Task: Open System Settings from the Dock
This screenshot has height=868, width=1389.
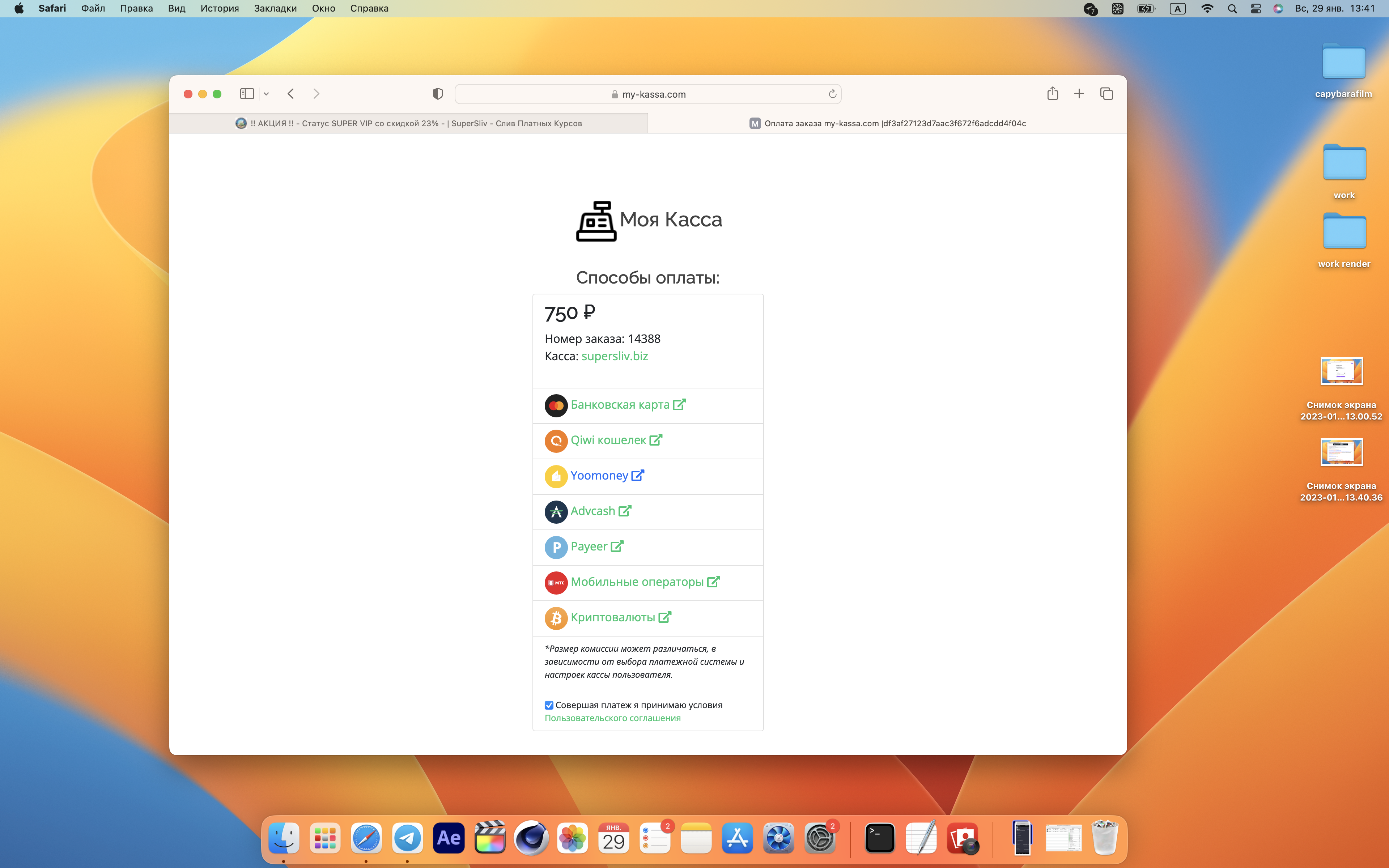Action: coord(820,838)
